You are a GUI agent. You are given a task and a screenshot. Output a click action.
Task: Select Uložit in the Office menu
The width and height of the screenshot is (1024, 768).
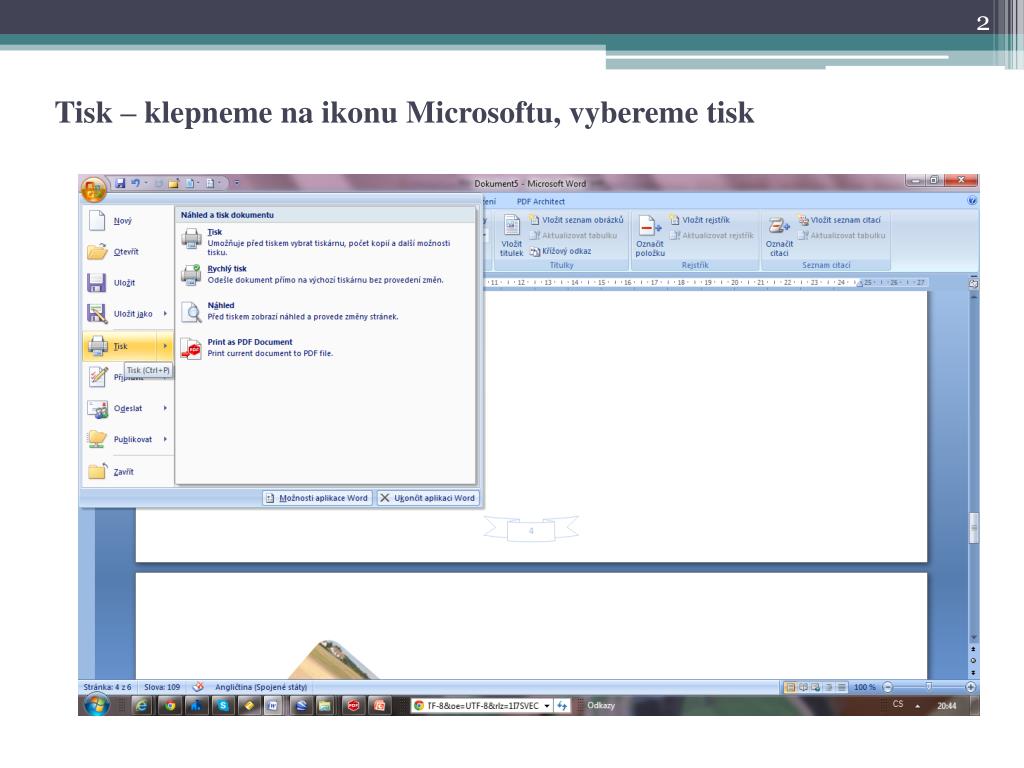[x=127, y=283]
